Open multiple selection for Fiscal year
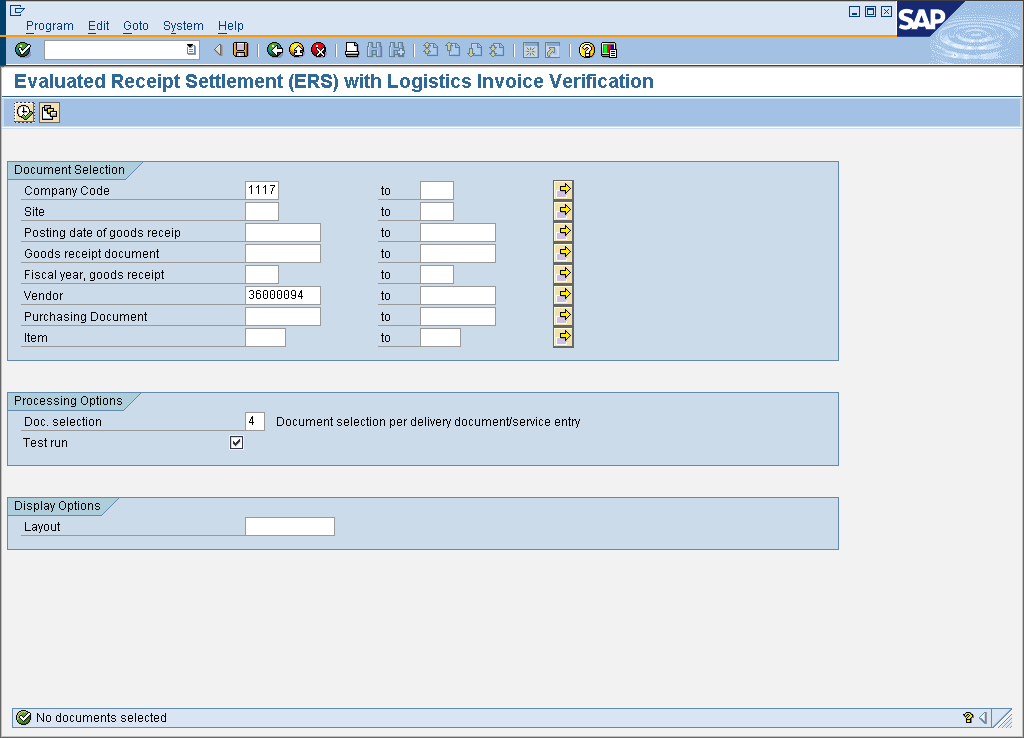This screenshot has height=738, width=1024. [x=563, y=274]
